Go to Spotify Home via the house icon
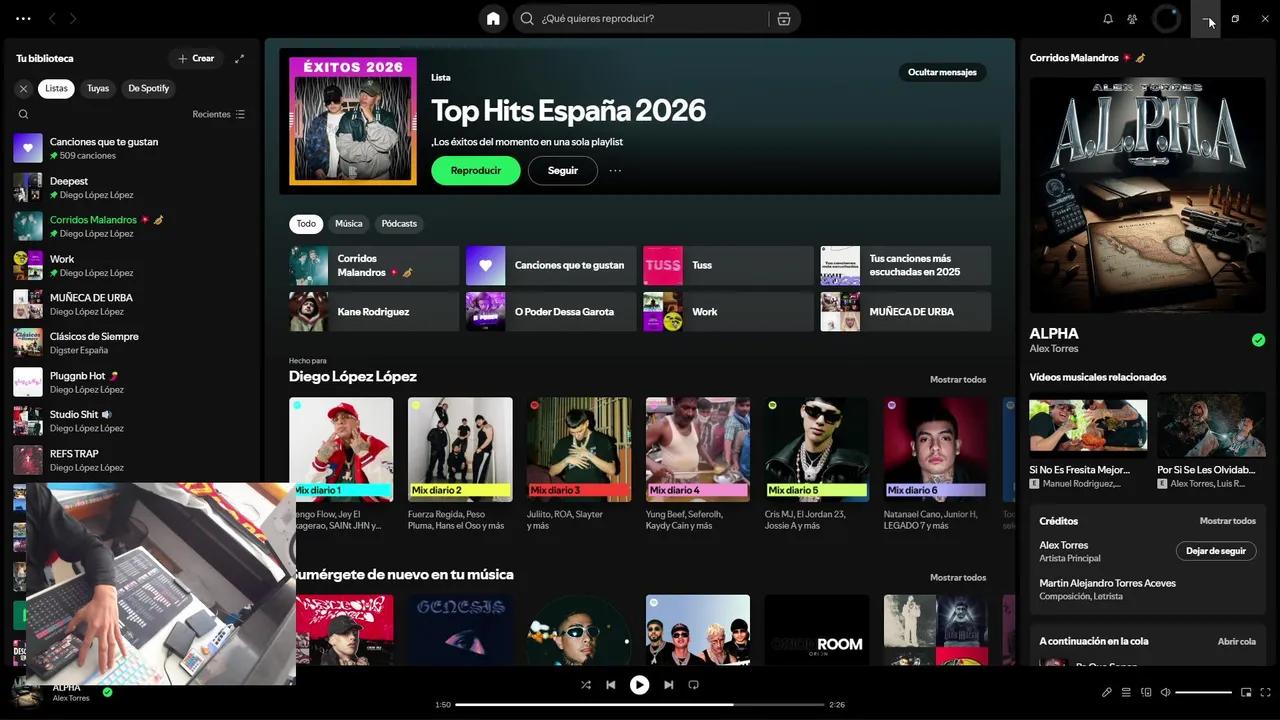The image size is (1280, 720). pos(493,18)
